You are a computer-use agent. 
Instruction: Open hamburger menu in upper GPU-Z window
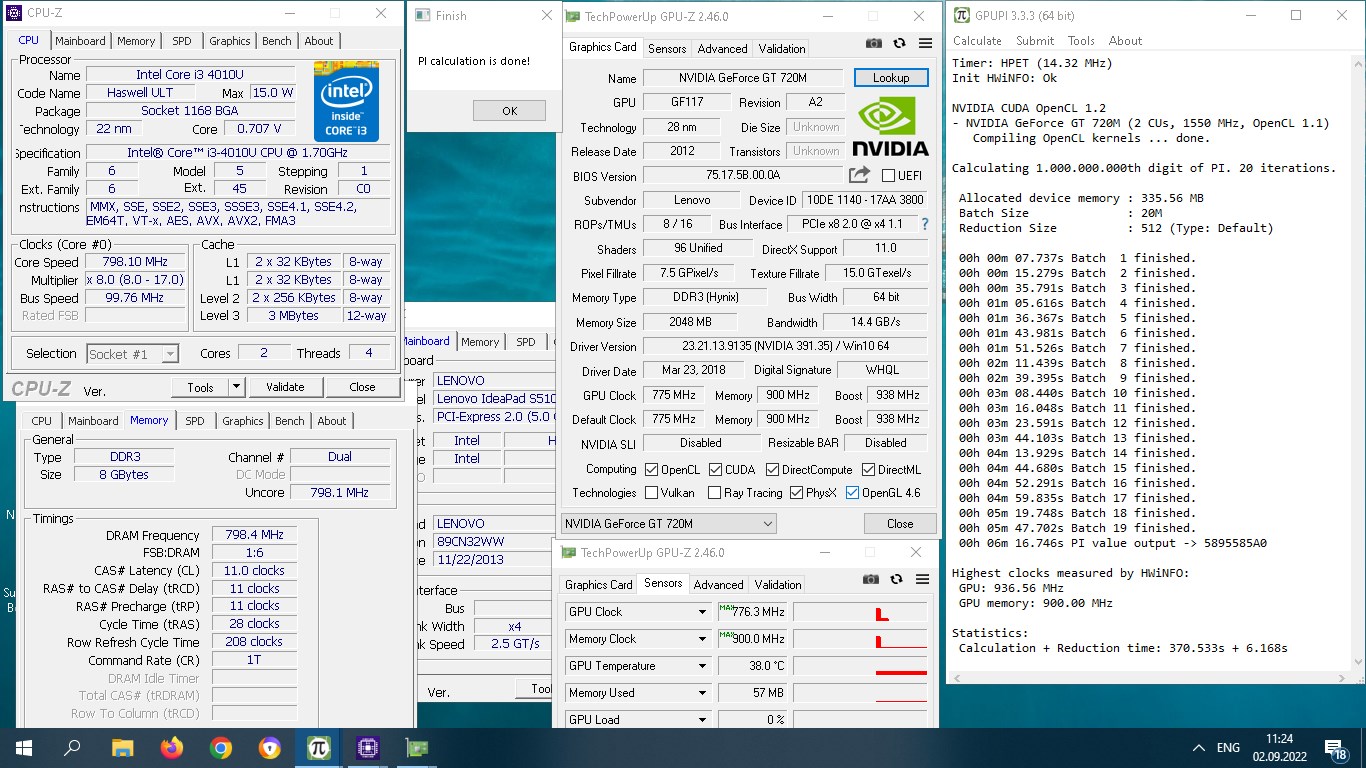pos(925,44)
